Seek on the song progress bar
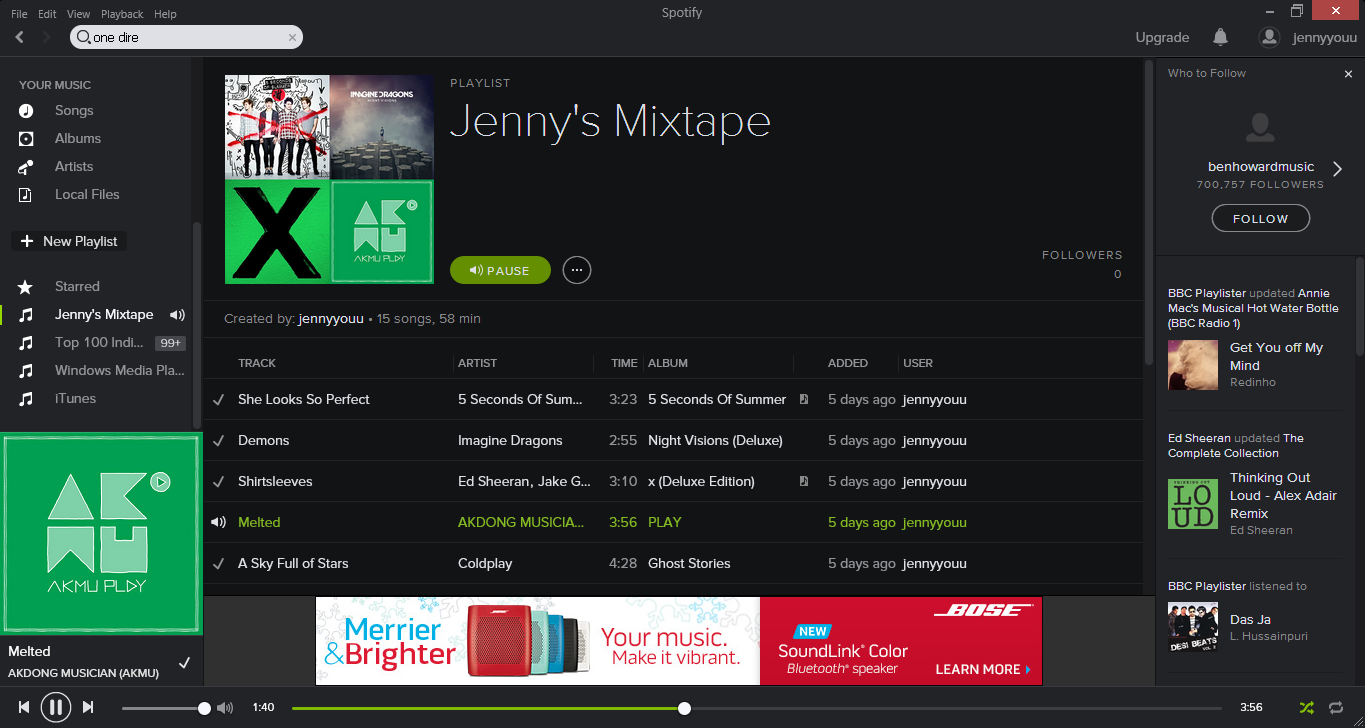This screenshot has height=728, width=1365. click(x=756, y=708)
